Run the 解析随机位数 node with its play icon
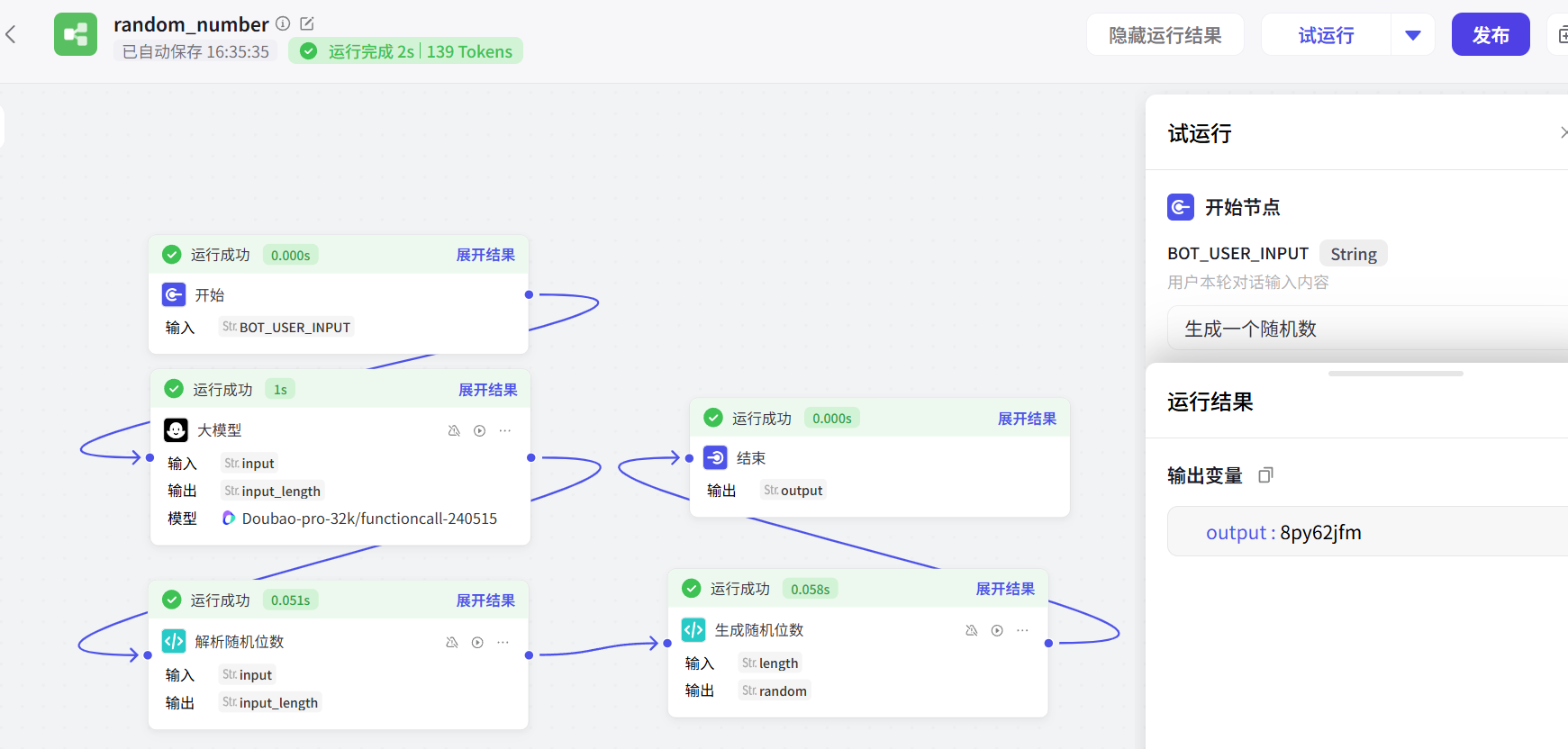The image size is (1568, 749). [477, 642]
